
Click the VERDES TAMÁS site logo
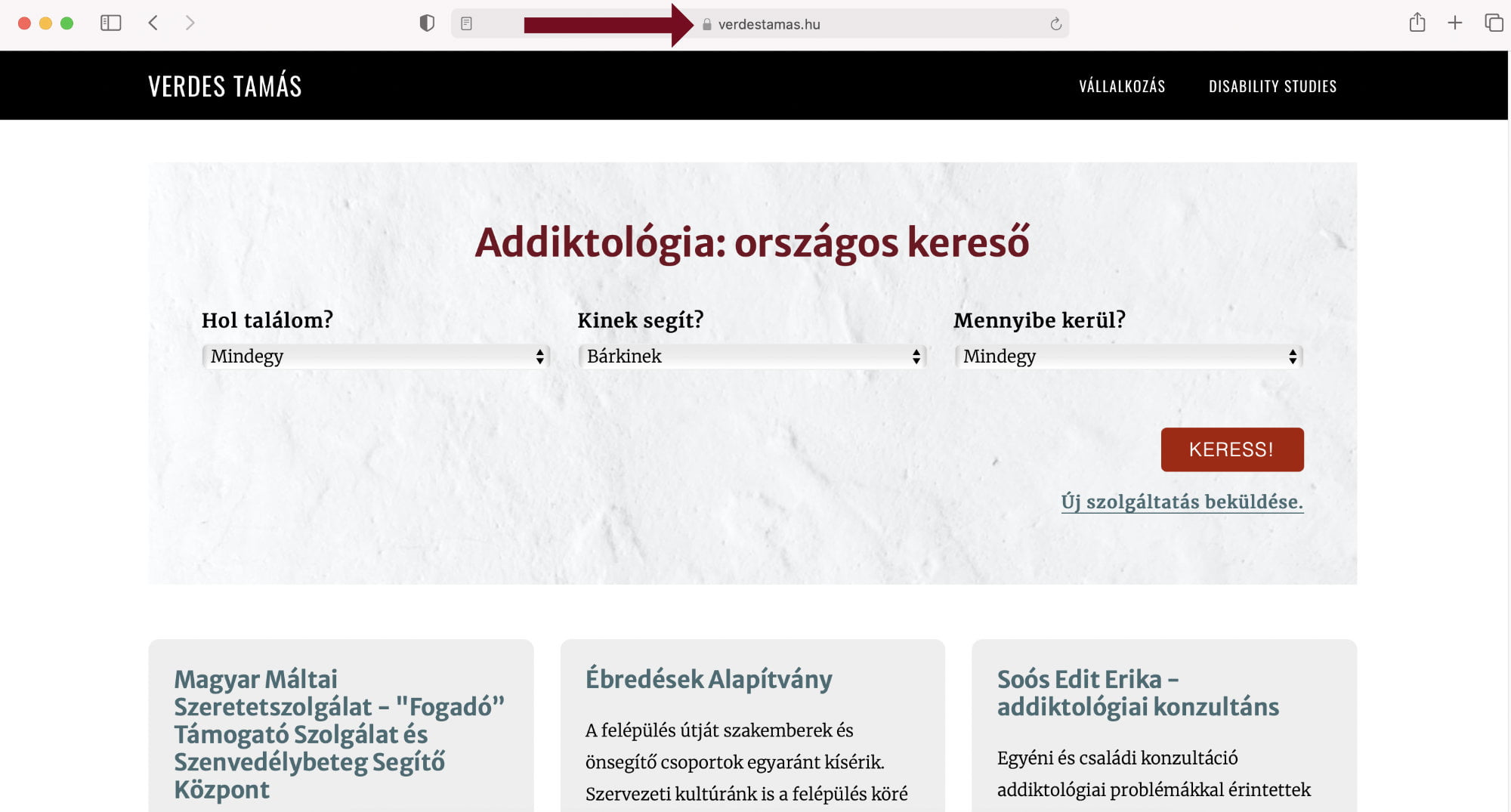[225, 85]
